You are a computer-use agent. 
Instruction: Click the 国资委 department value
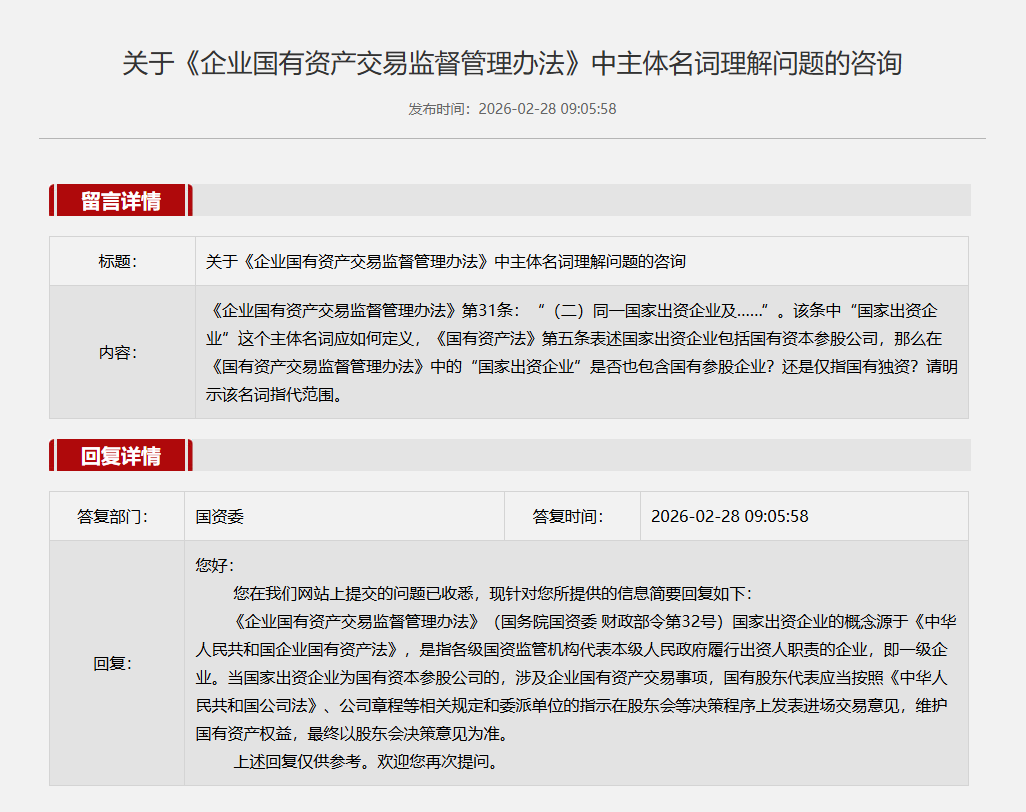220,517
